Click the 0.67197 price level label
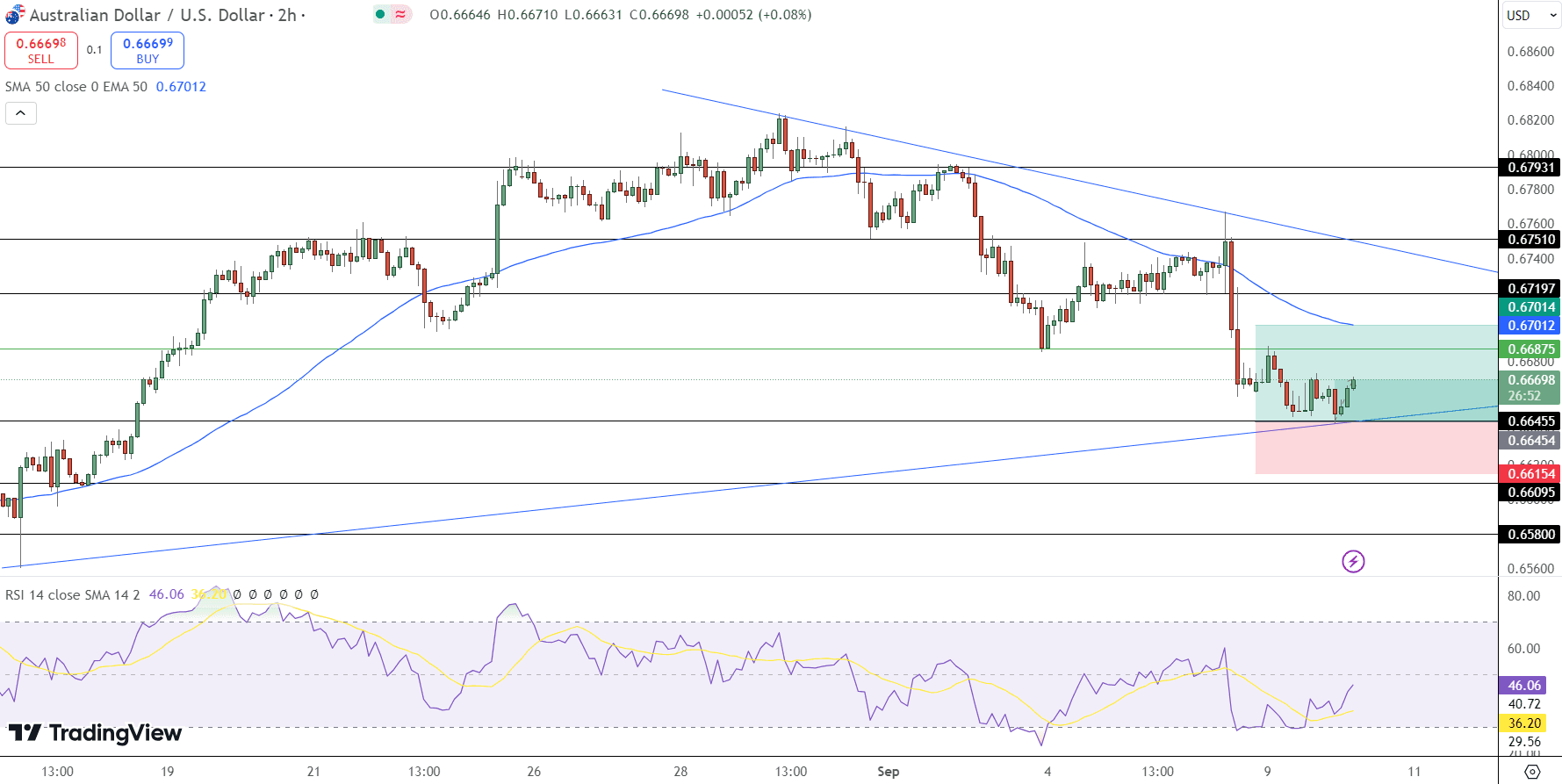This screenshot has height=784, width=1562. tap(1530, 289)
